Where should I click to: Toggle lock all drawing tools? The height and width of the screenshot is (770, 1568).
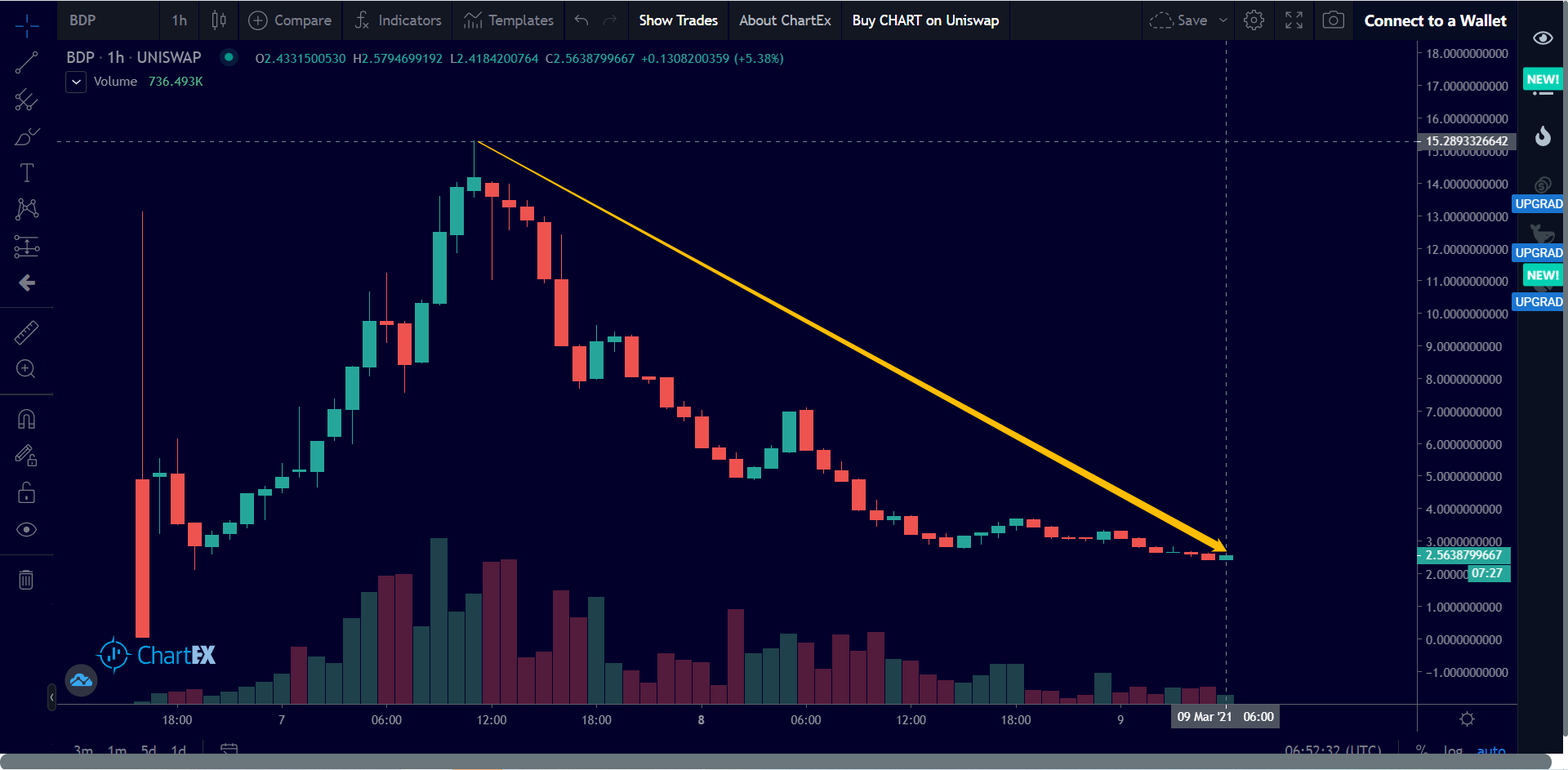[26, 493]
